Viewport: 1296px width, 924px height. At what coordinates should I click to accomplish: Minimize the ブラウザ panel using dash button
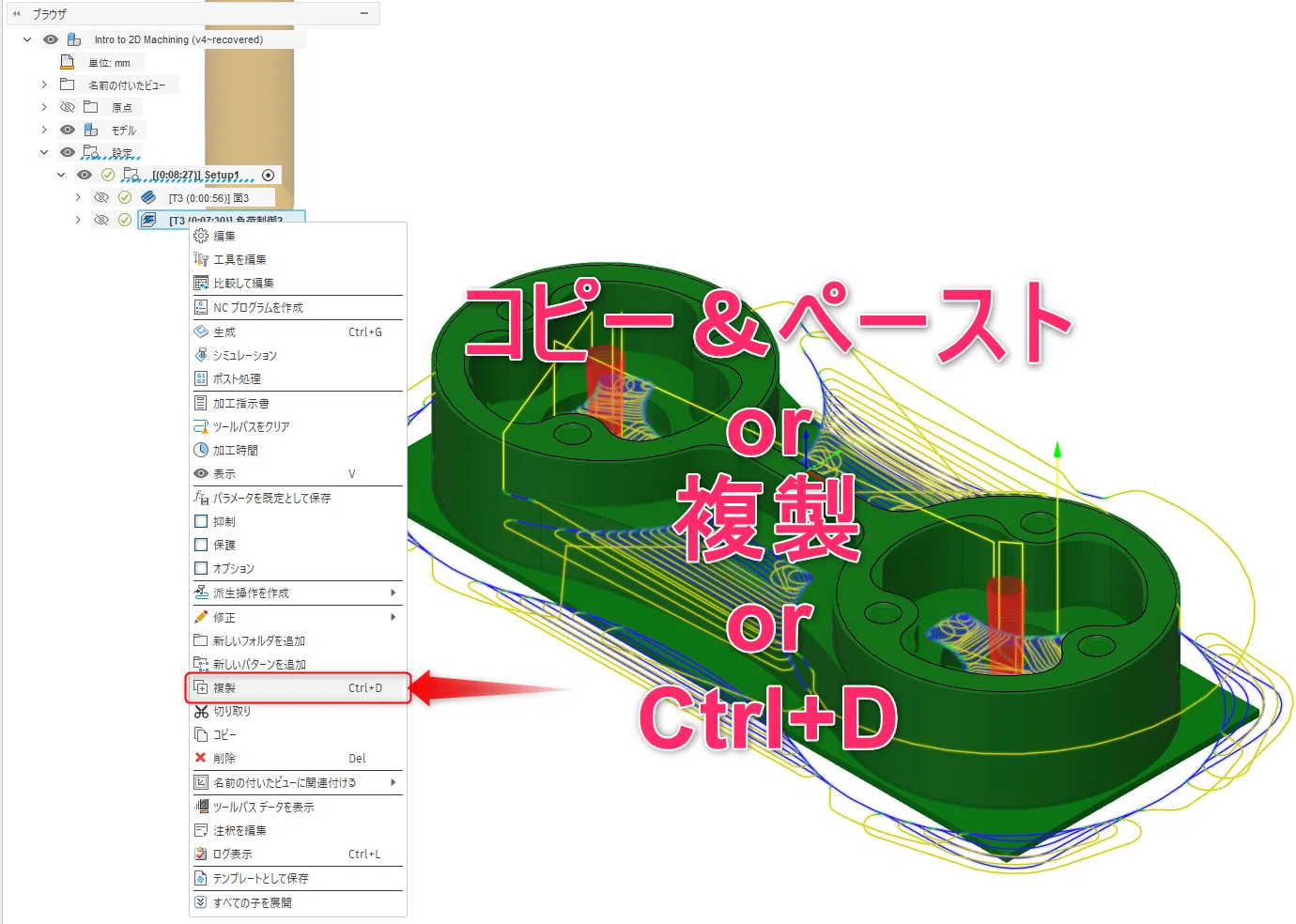coord(364,13)
